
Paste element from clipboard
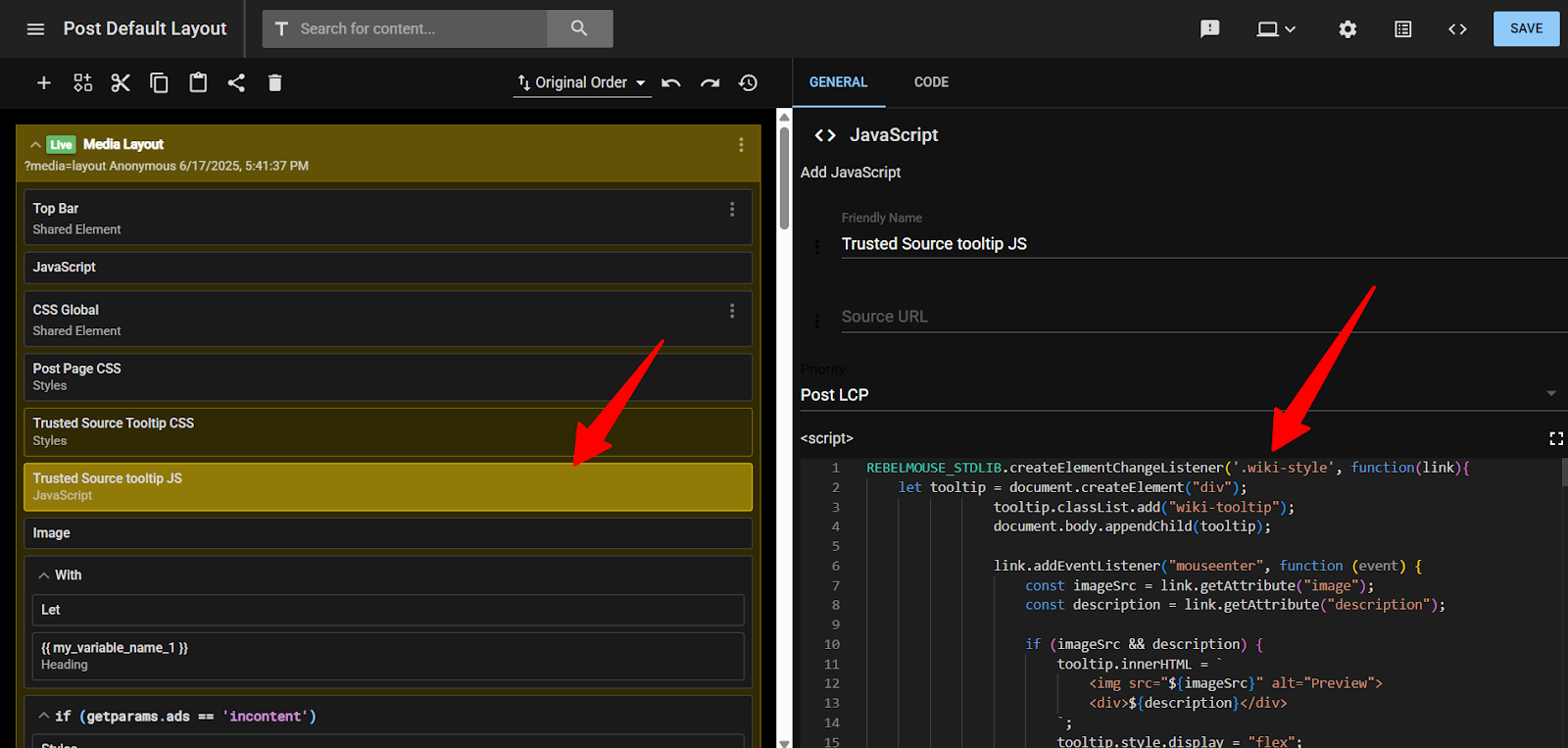pyautogui.click(x=198, y=83)
